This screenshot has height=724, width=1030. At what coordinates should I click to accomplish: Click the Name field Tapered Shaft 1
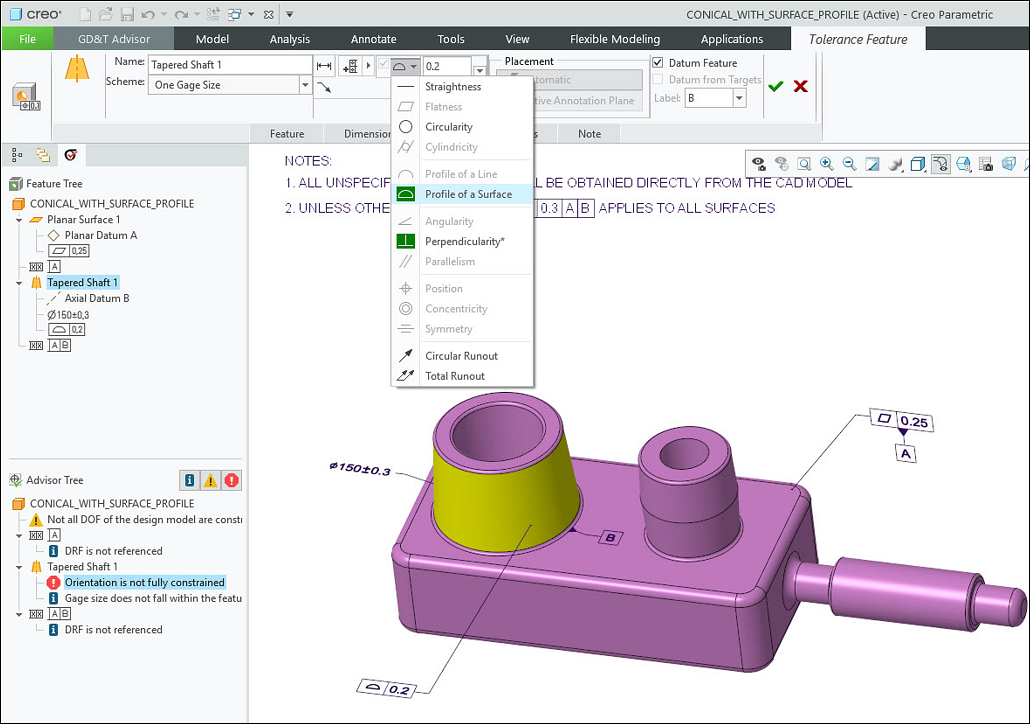coord(230,64)
